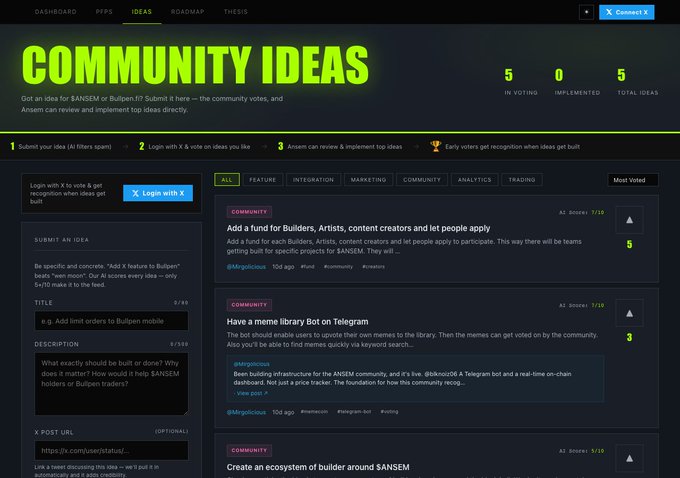Click 10d ago timestamp on fund idea
This screenshot has width=680, height=478.
pyautogui.click(x=283, y=267)
